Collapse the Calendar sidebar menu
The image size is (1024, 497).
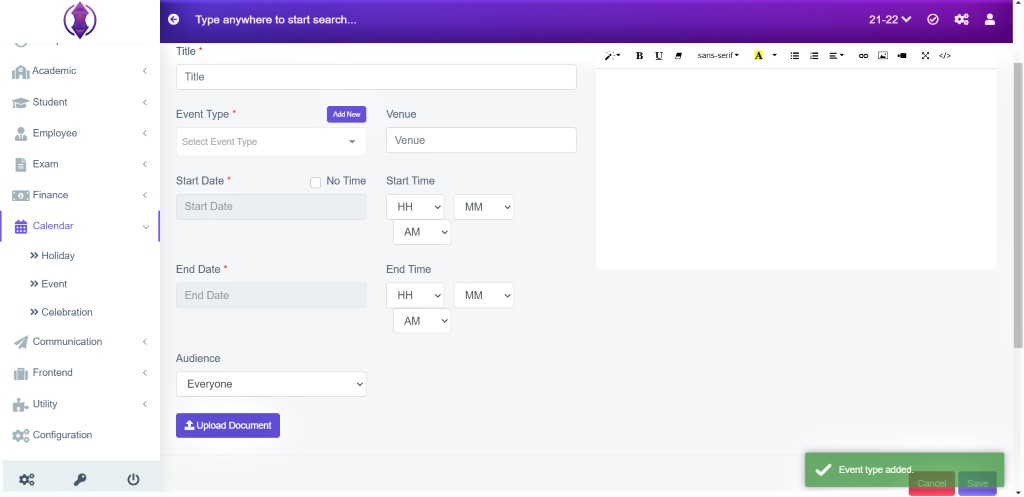tap(80, 226)
